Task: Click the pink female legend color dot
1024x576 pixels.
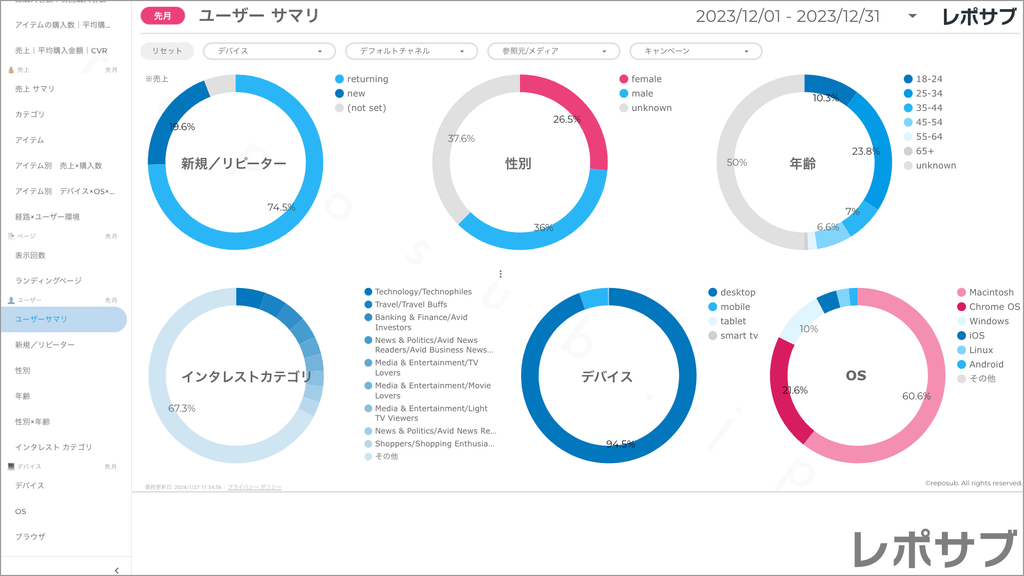Action: tap(623, 79)
